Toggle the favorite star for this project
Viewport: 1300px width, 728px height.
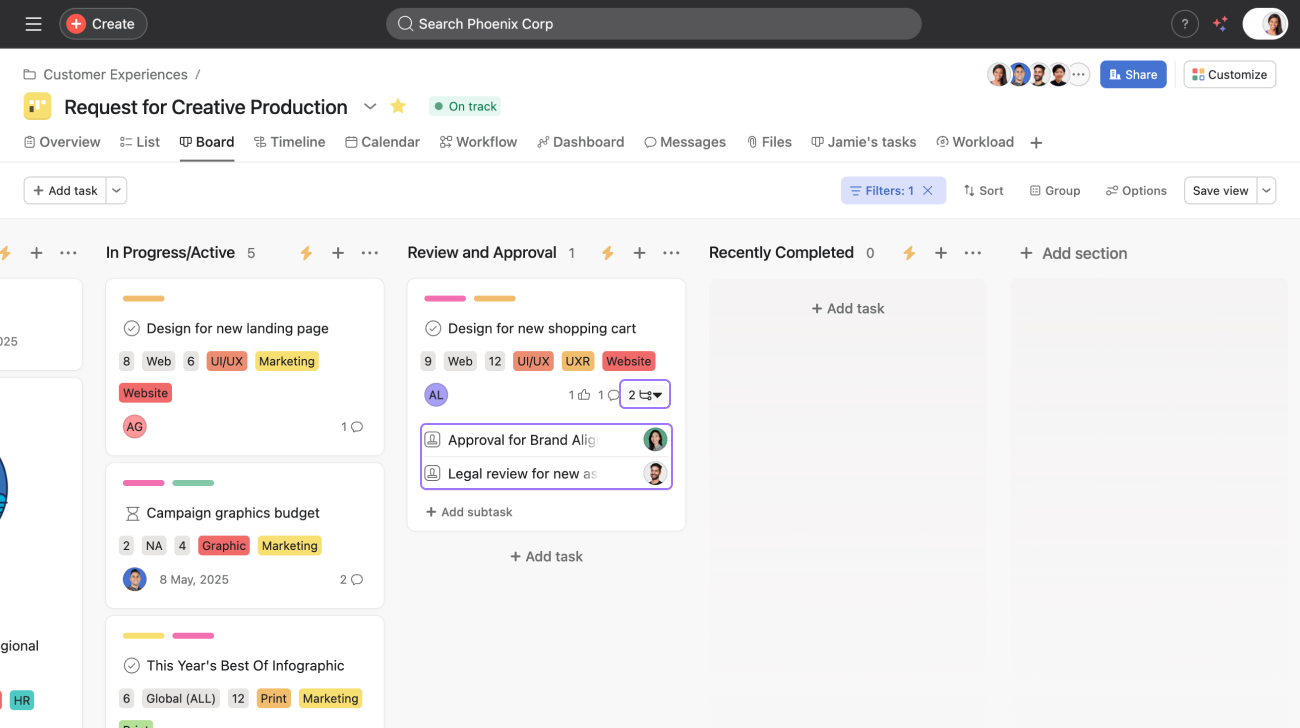click(398, 106)
